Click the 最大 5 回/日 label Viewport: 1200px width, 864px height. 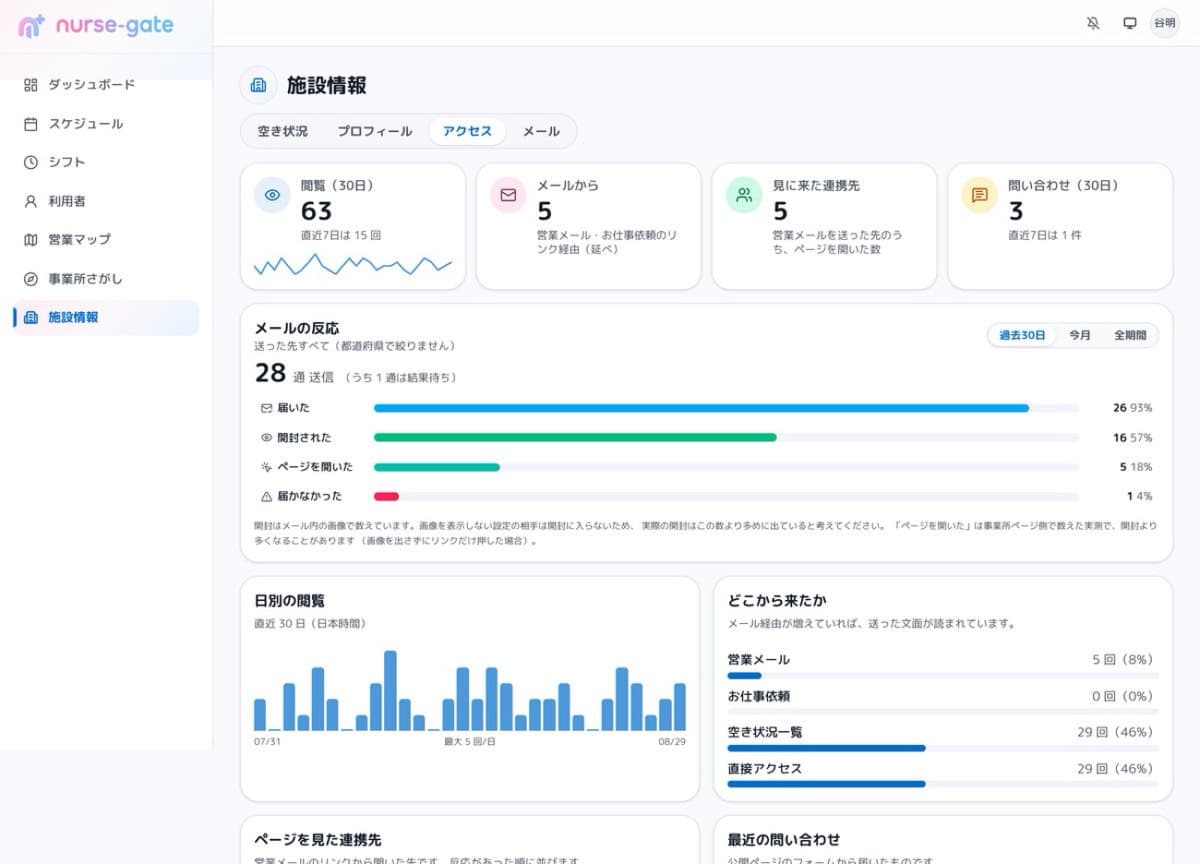coord(469,742)
